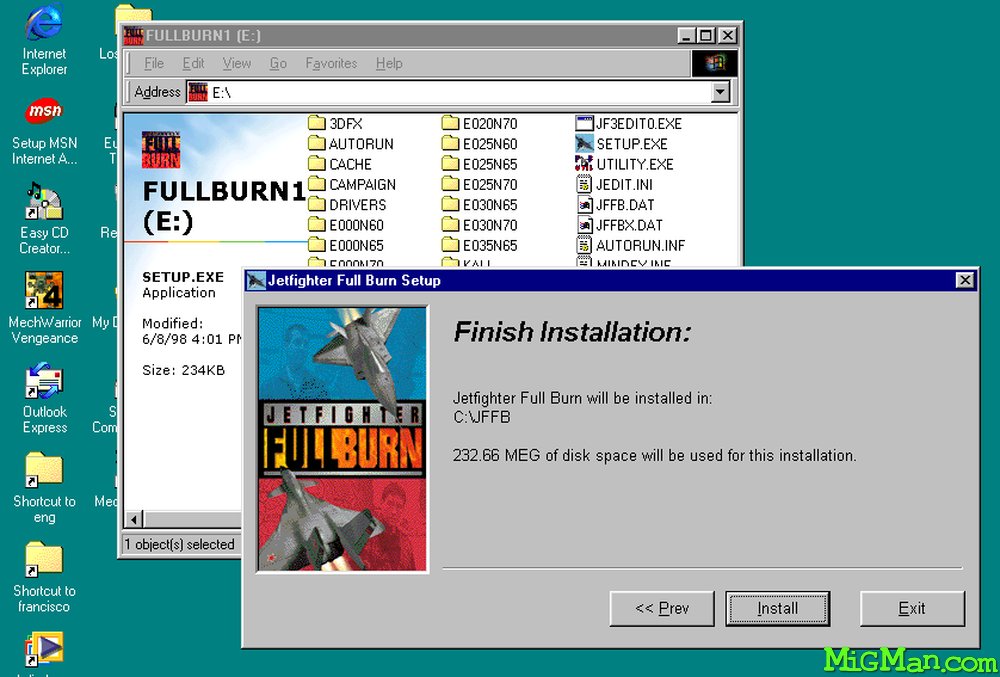Click Explorer horizontal scrollbar left arrow
The width and height of the screenshot is (1000, 677).
[x=133, y=519]
